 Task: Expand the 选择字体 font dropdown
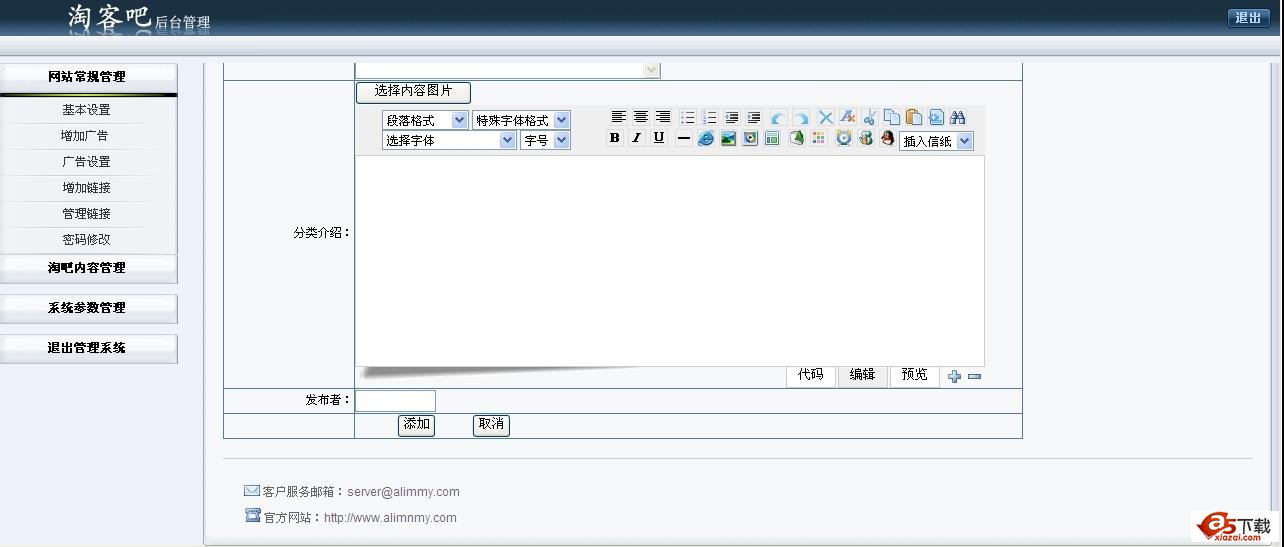(x=449, y=141)
